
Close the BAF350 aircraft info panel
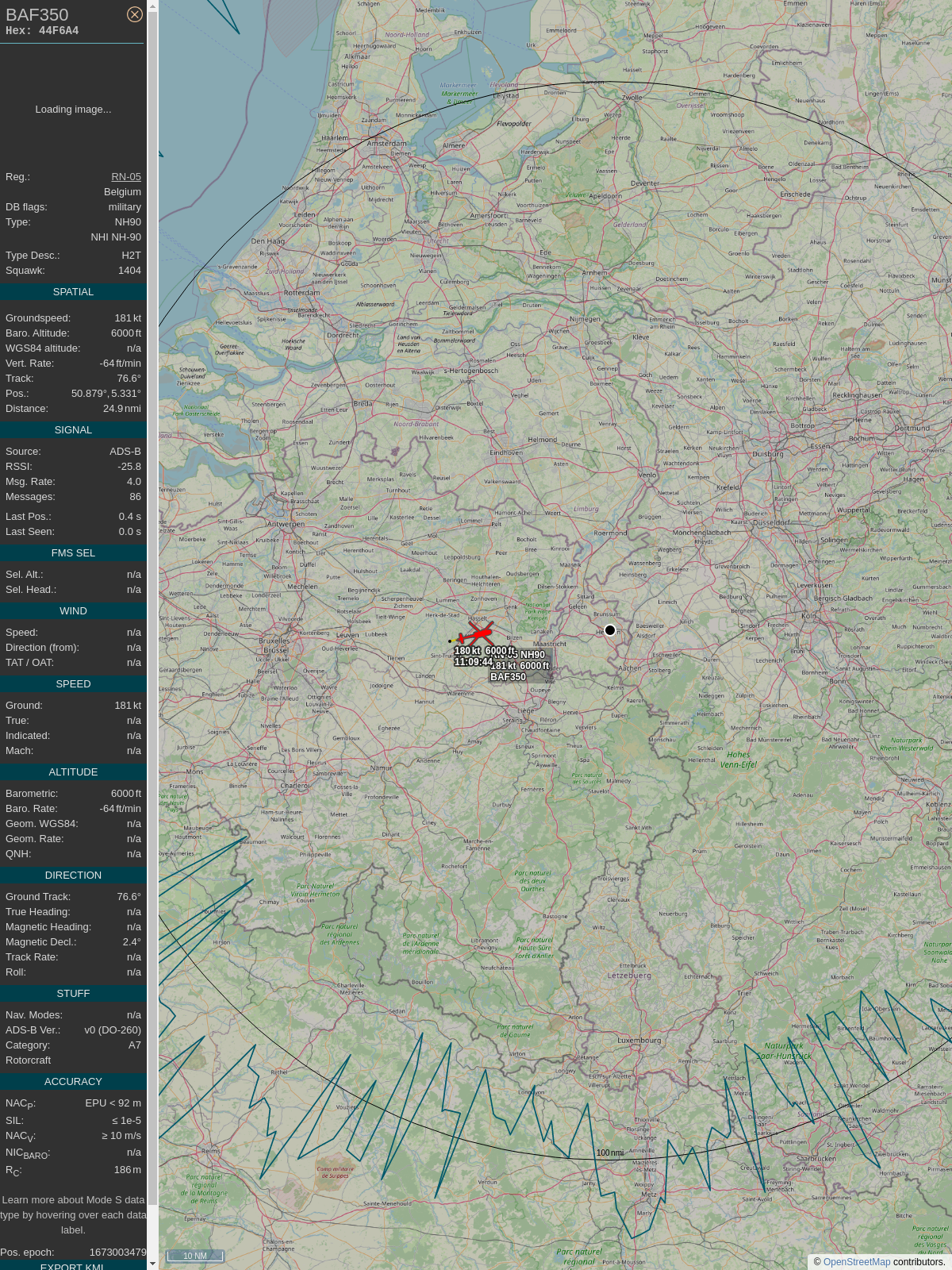[135, 14]
